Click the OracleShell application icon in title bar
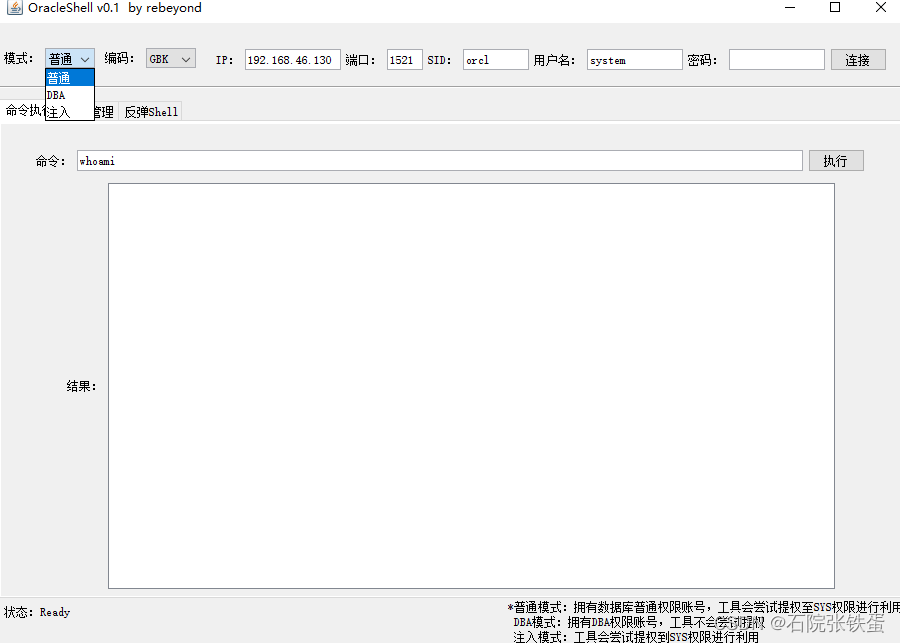900x643 pixels. [x=13, y=9]
